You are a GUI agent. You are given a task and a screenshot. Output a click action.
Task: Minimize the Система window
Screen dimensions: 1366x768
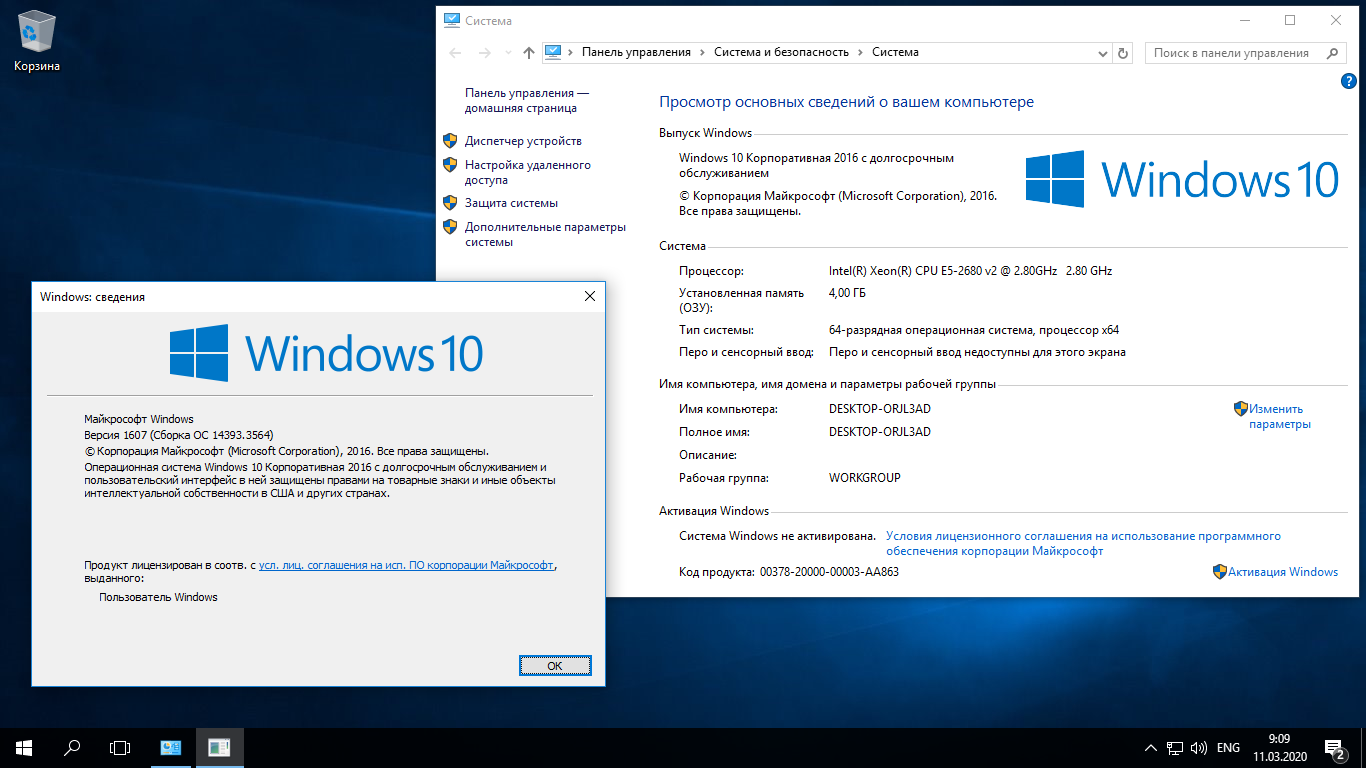1244,20
